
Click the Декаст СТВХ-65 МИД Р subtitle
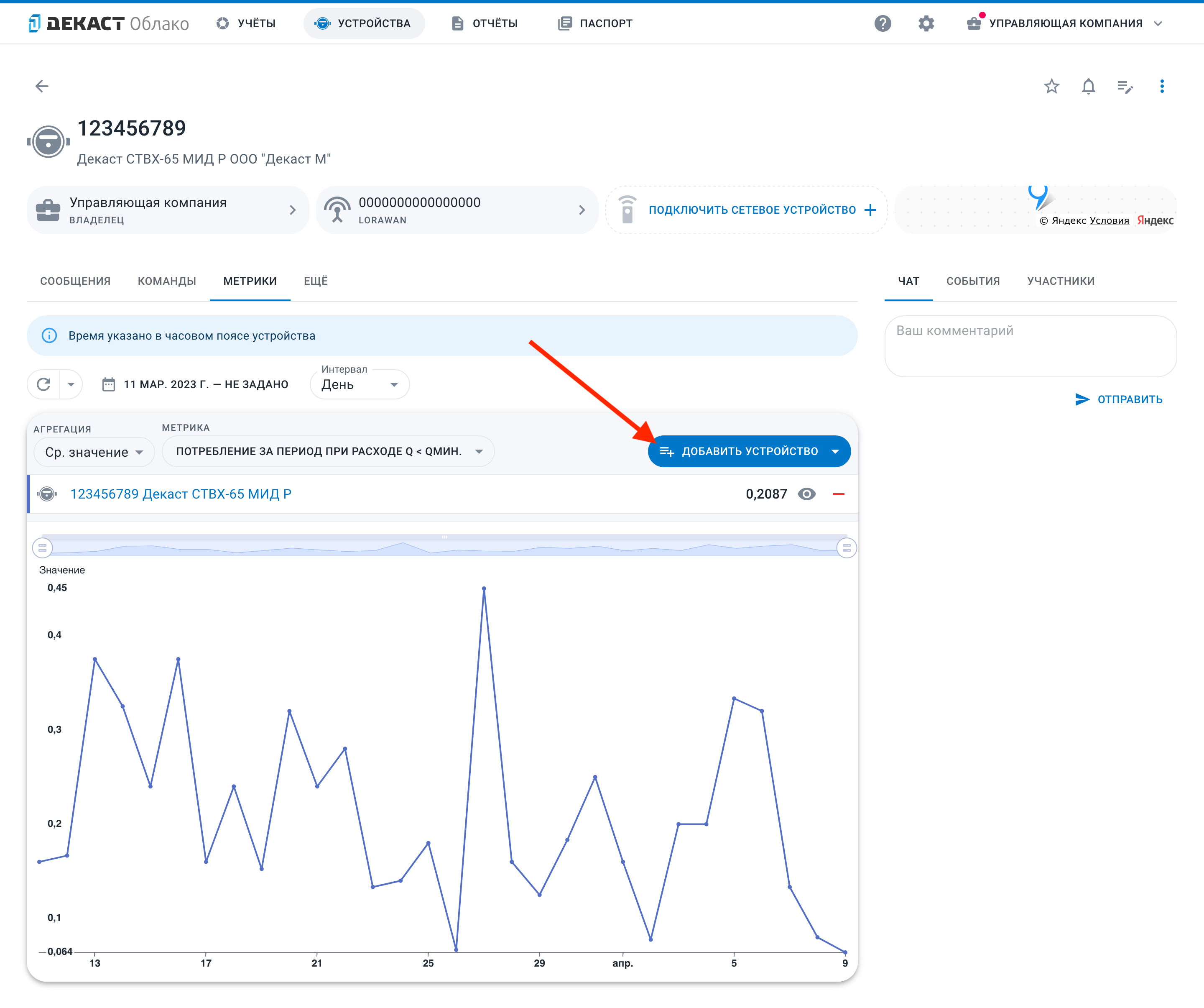pyautogui.click(x=204, y=159)
